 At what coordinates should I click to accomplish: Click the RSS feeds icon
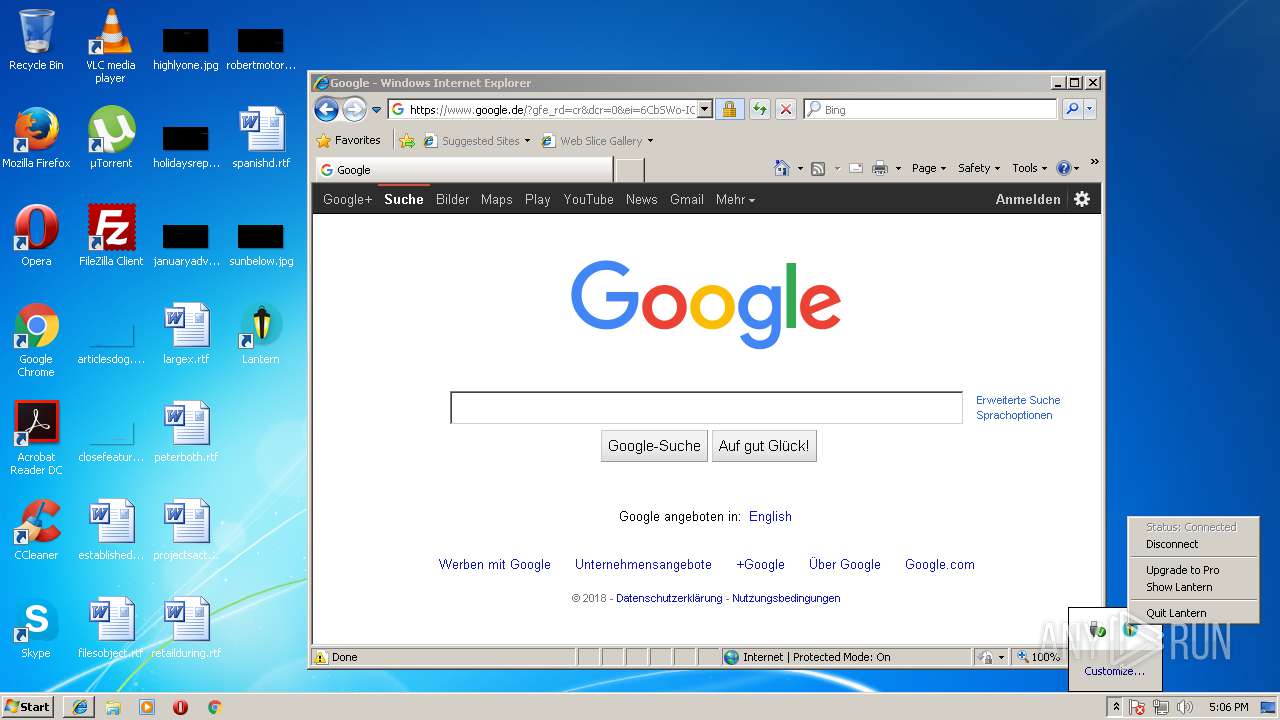(818, 168)
